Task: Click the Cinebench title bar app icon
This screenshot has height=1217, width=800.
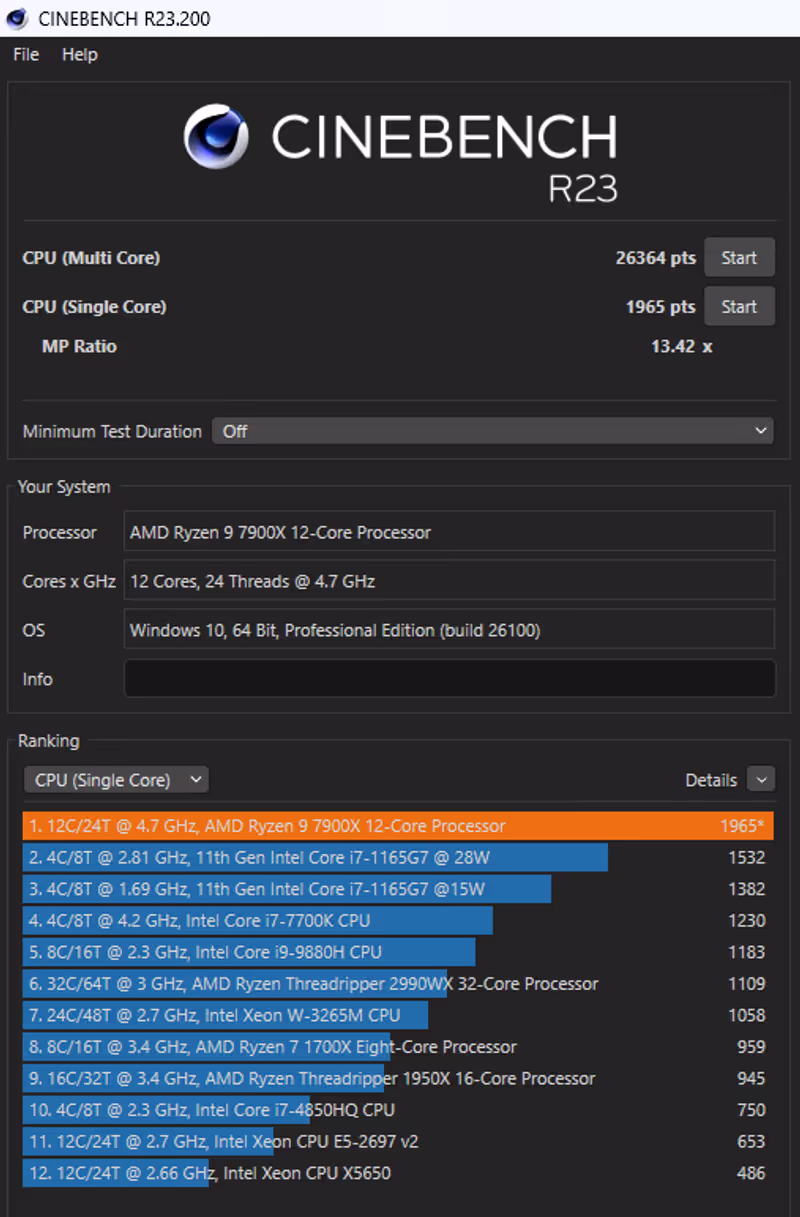Action: (x=17, y=19)
